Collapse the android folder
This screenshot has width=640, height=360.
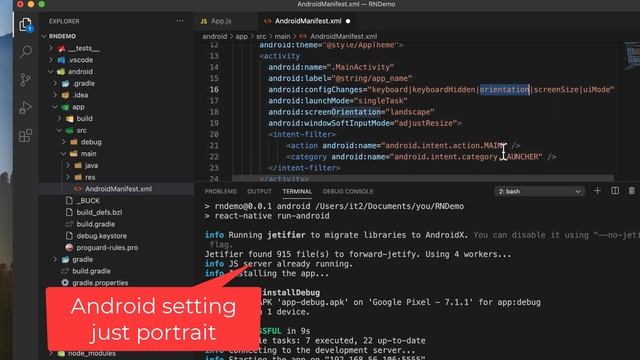pyautogui.click(x=51, y=71)
